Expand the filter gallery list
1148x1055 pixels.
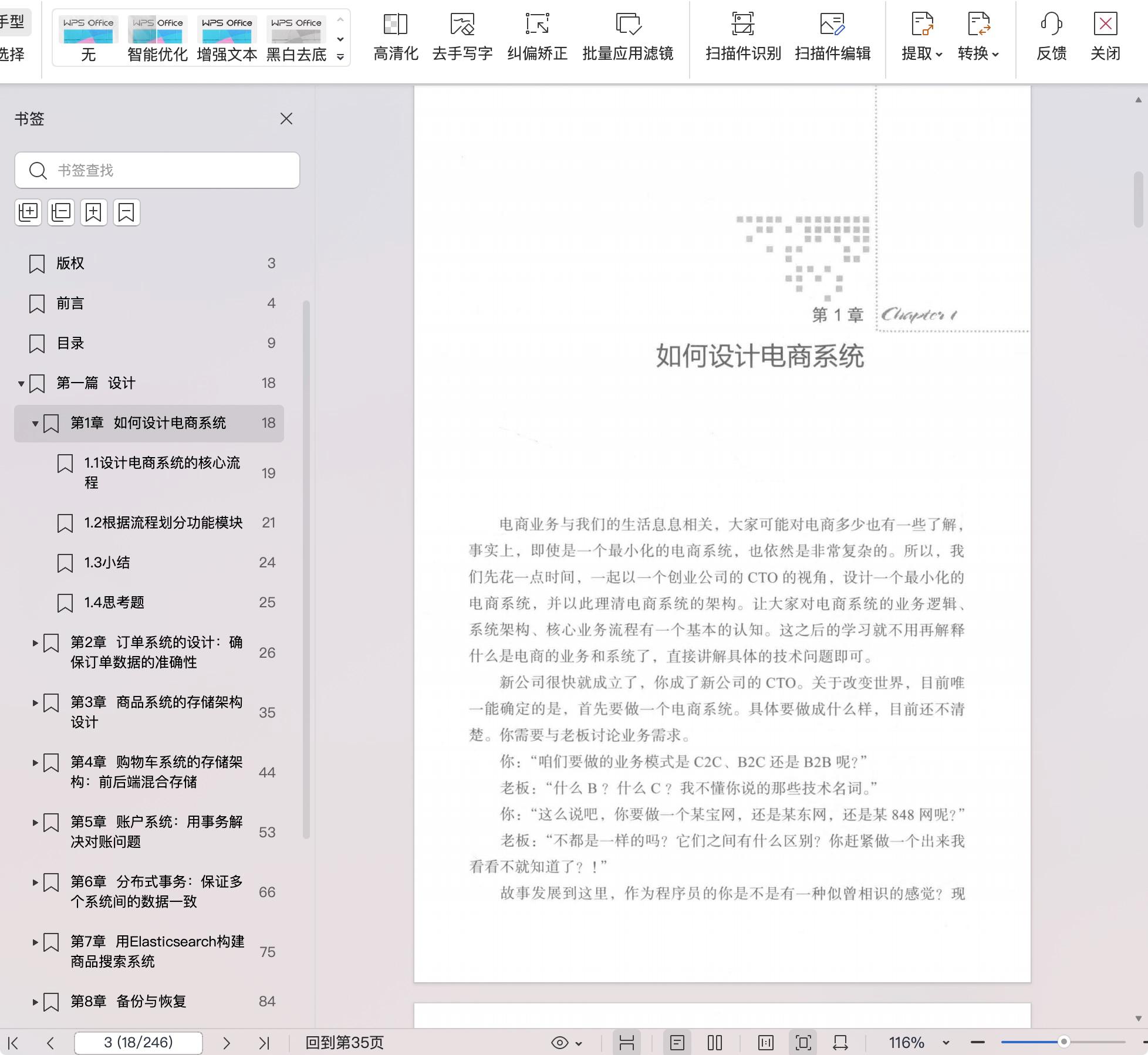340,57
